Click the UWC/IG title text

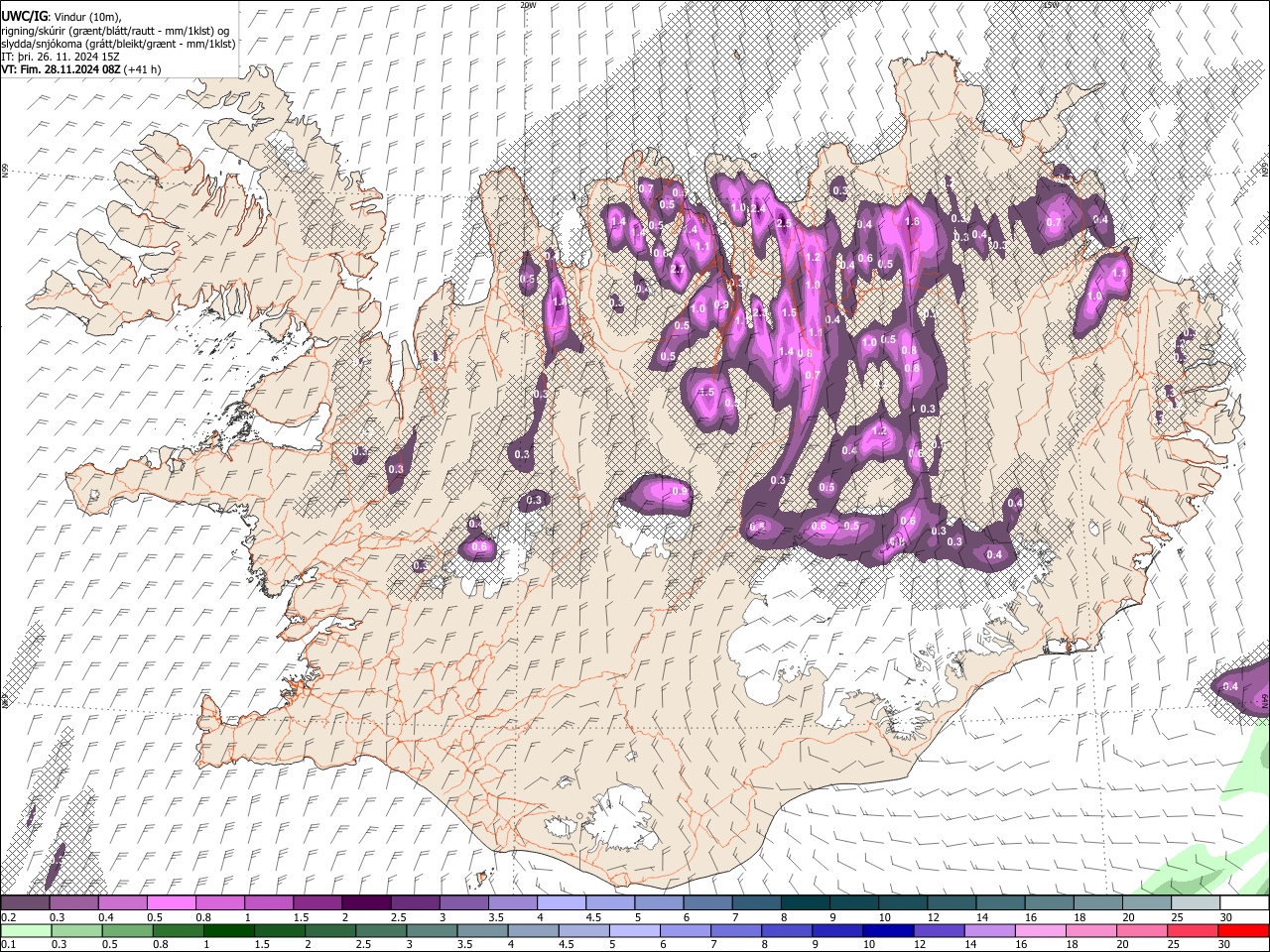pos(23,16)
